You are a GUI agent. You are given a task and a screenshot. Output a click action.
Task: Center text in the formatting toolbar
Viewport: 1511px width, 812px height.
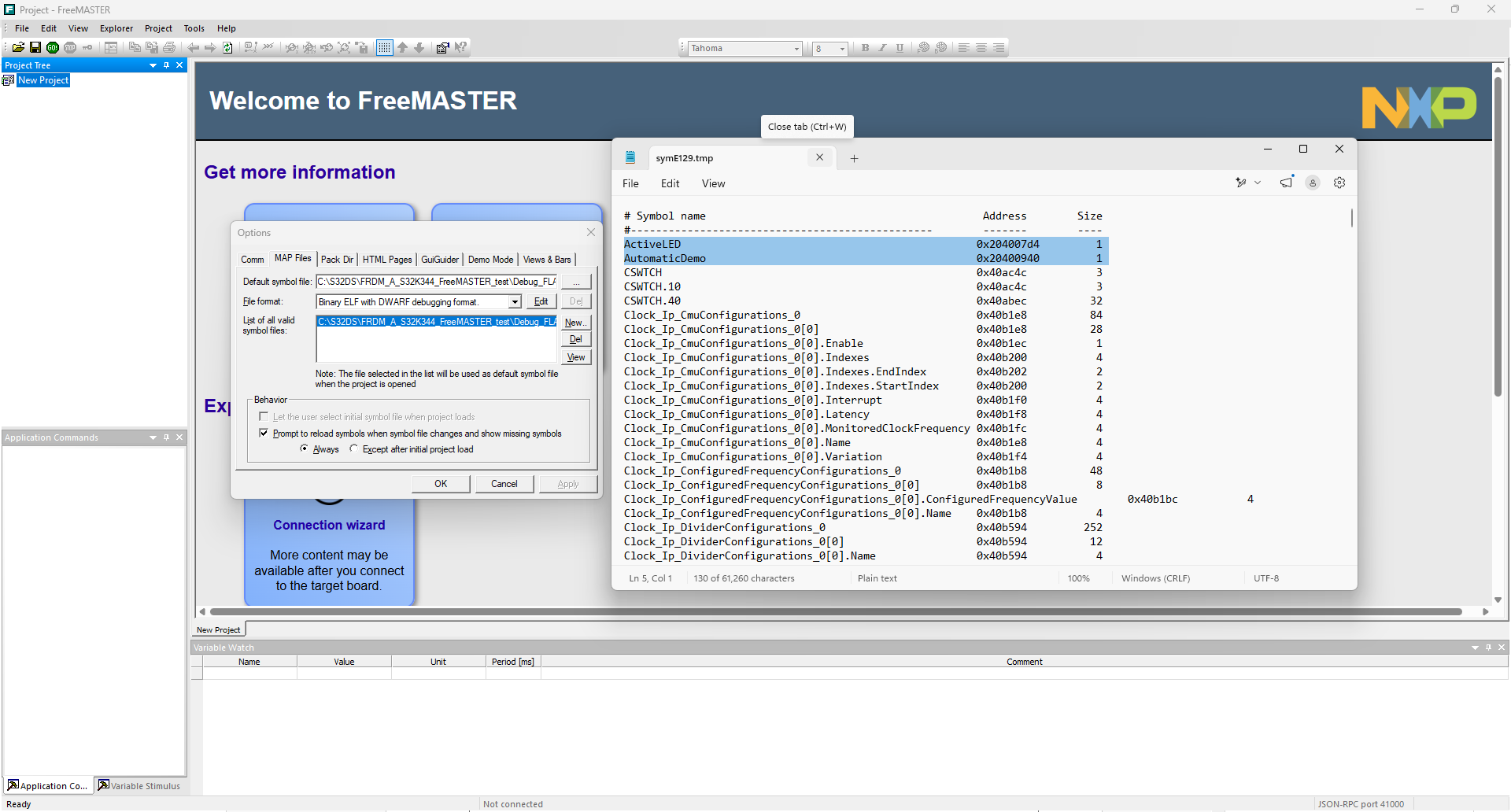click(981, 48)
